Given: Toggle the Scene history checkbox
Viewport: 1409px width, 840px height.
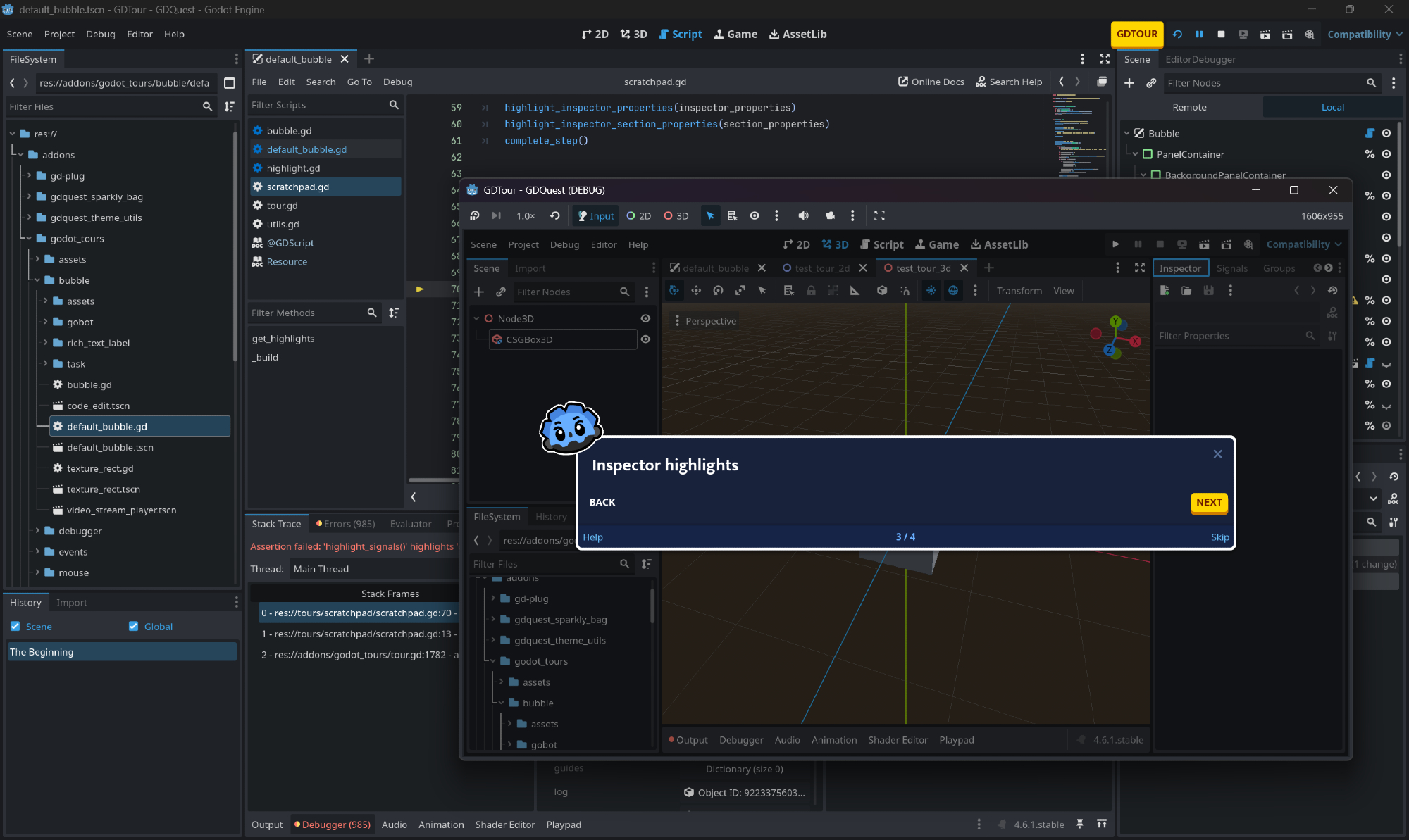Looking at the screenshot, I should pyautogui.click(x=15, y=626).
